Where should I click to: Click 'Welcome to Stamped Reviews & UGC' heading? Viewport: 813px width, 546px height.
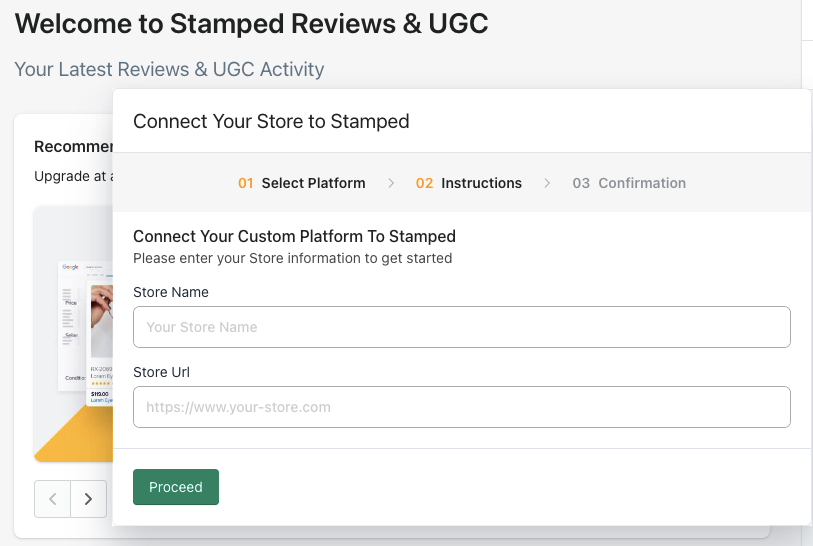(x=251, y=23)
